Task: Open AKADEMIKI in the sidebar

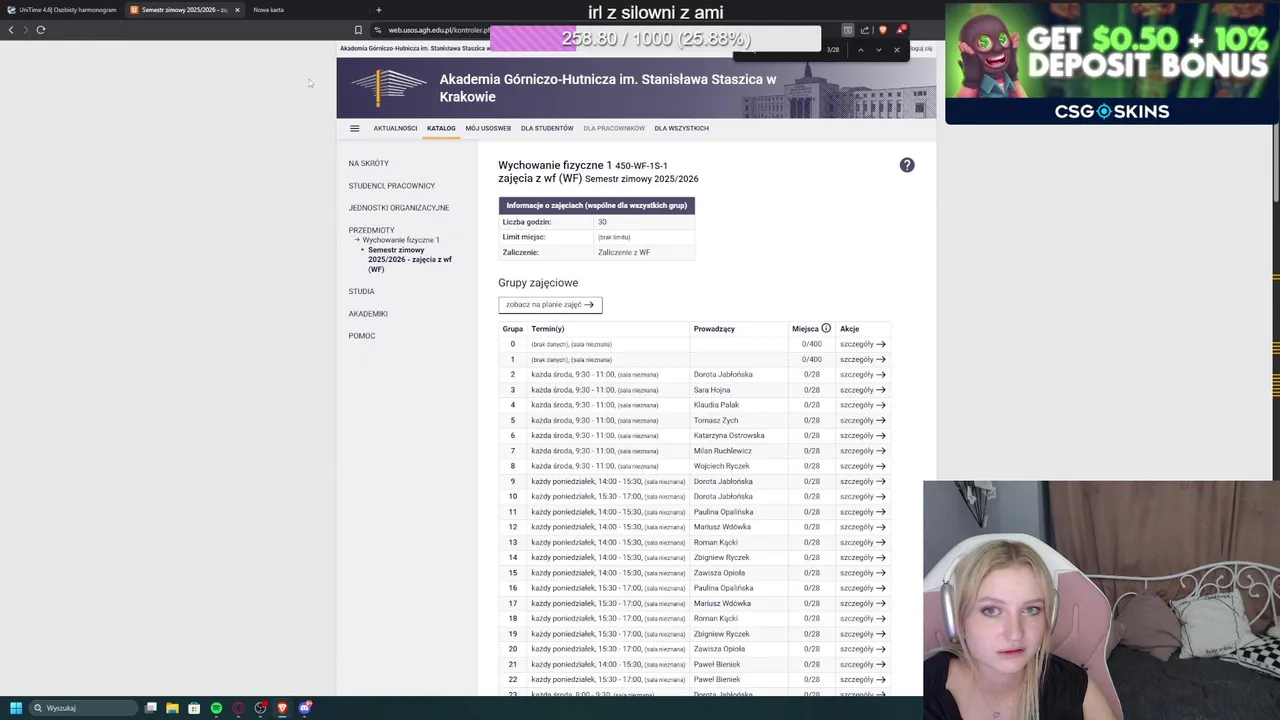Action: 367,314
